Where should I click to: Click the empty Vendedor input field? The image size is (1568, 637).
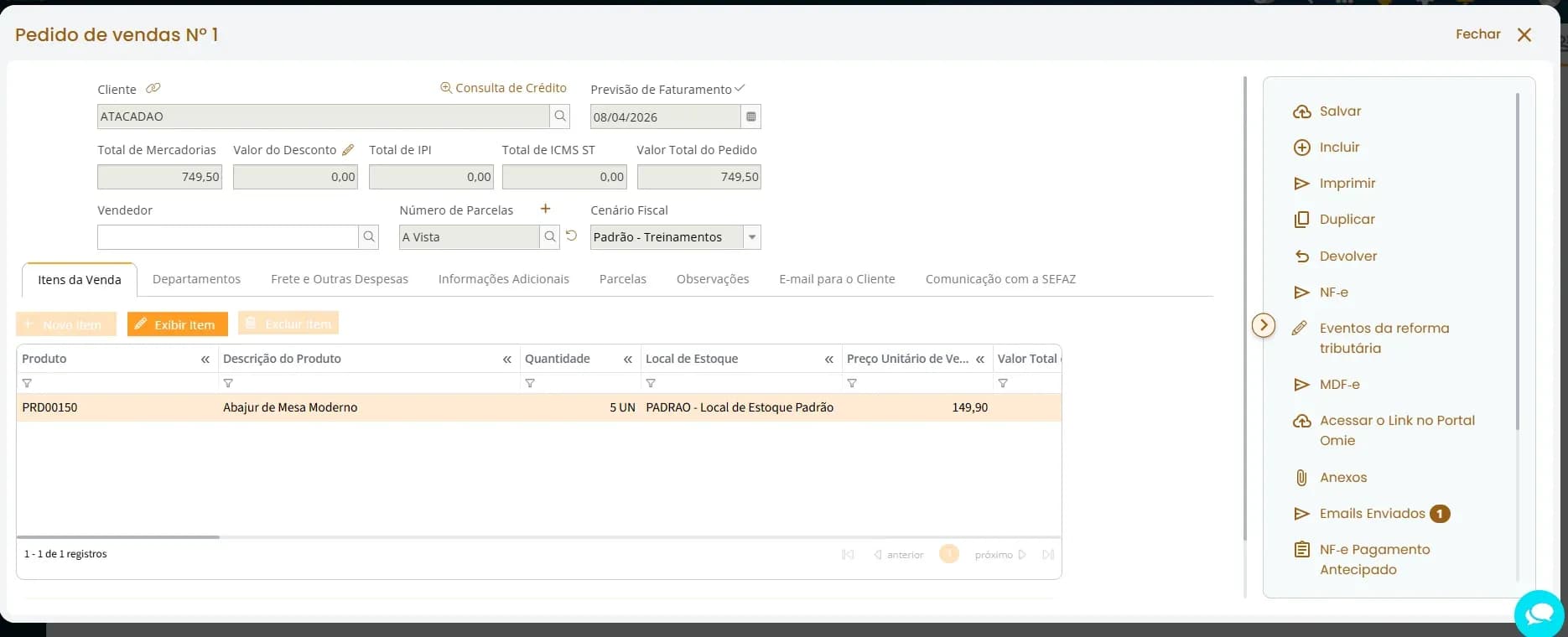point(228,237)
